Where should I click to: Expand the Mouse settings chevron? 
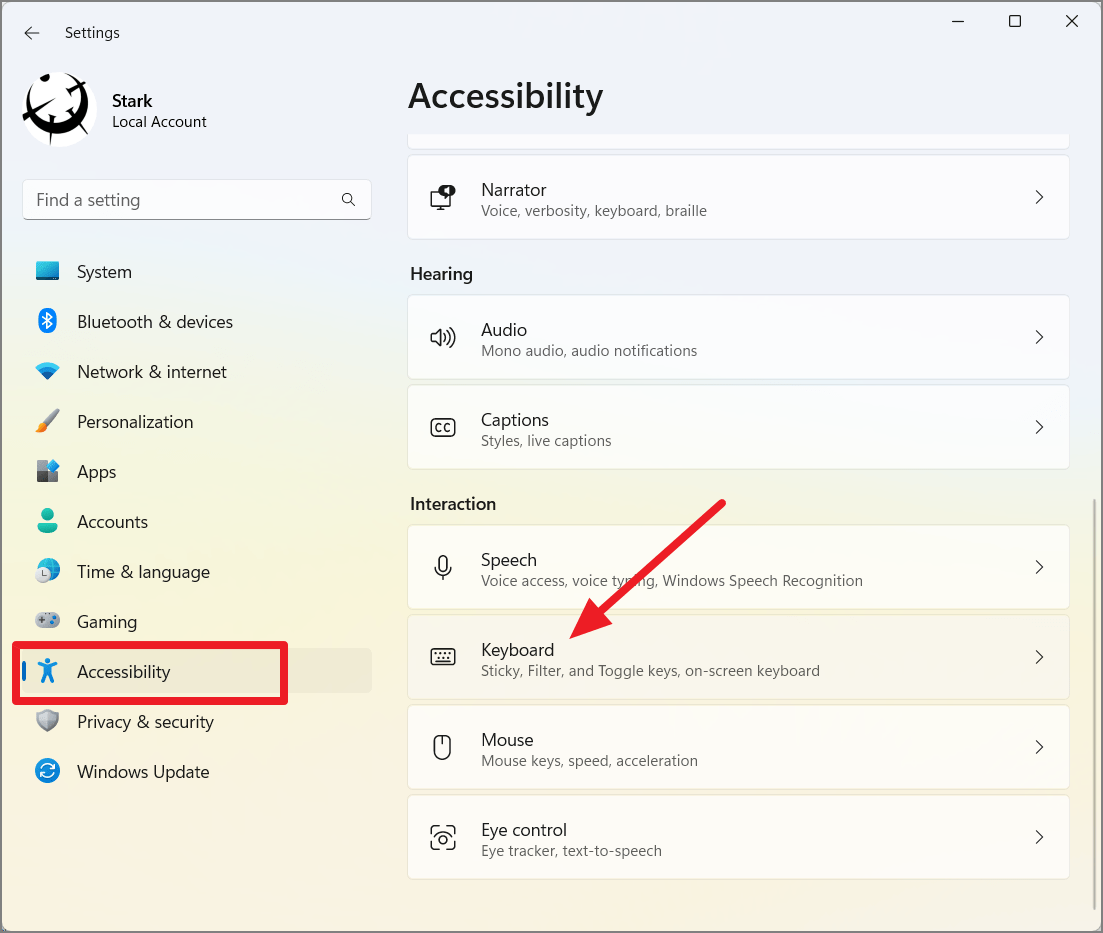1039,747
